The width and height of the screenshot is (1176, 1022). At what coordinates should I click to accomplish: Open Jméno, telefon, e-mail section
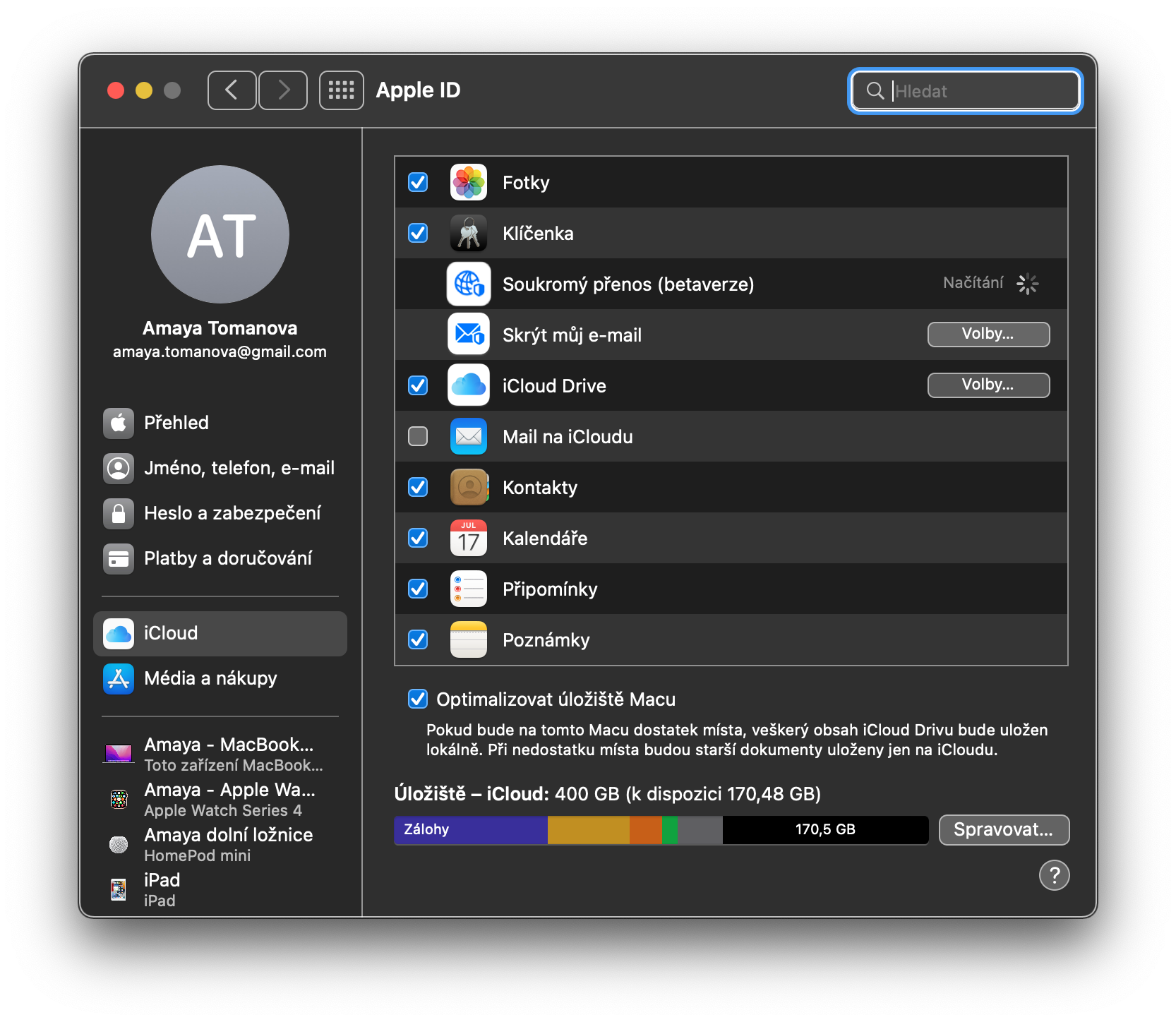click(x=220, y=468)
